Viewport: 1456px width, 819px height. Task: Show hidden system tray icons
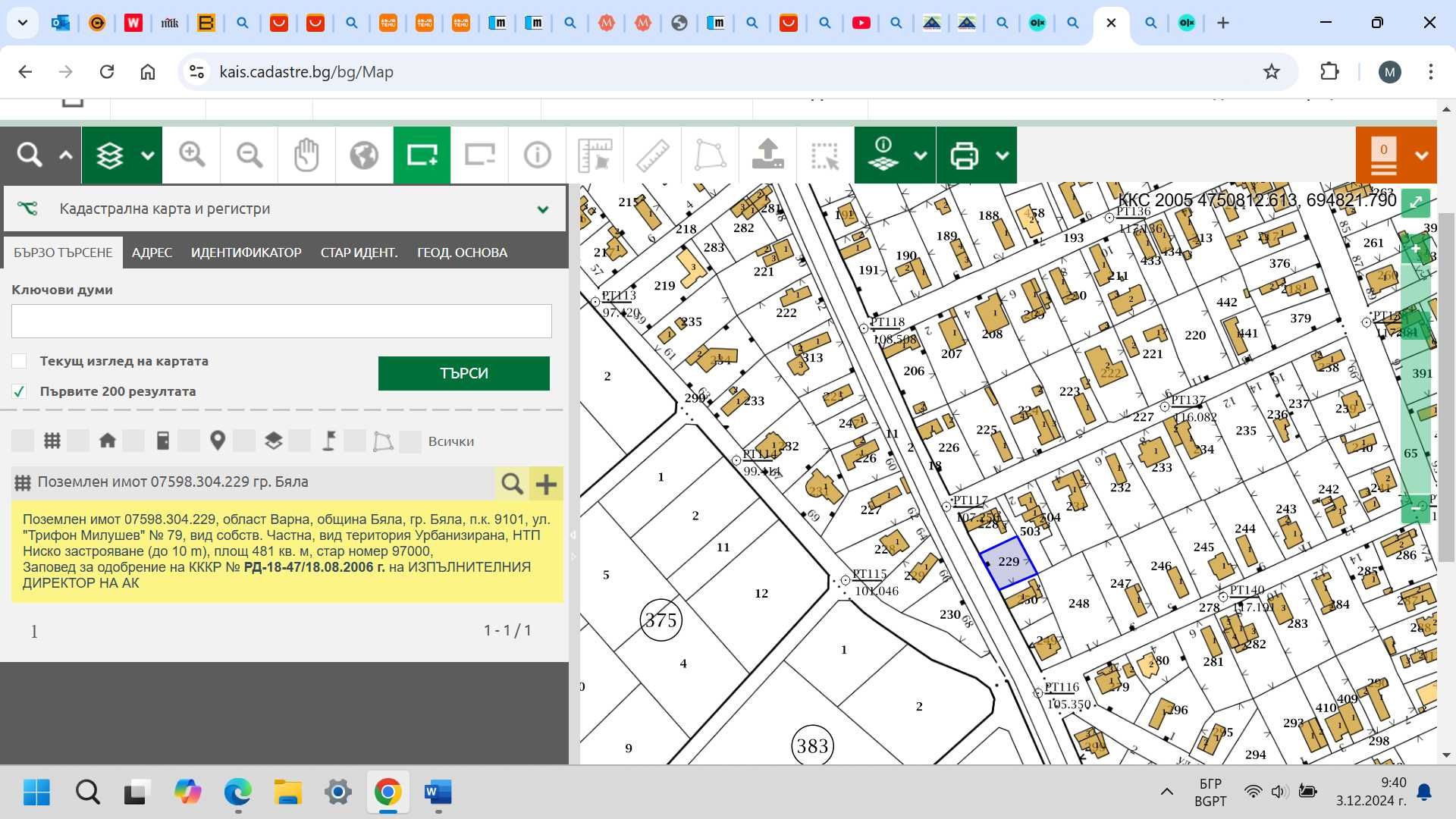point(1167,792)
